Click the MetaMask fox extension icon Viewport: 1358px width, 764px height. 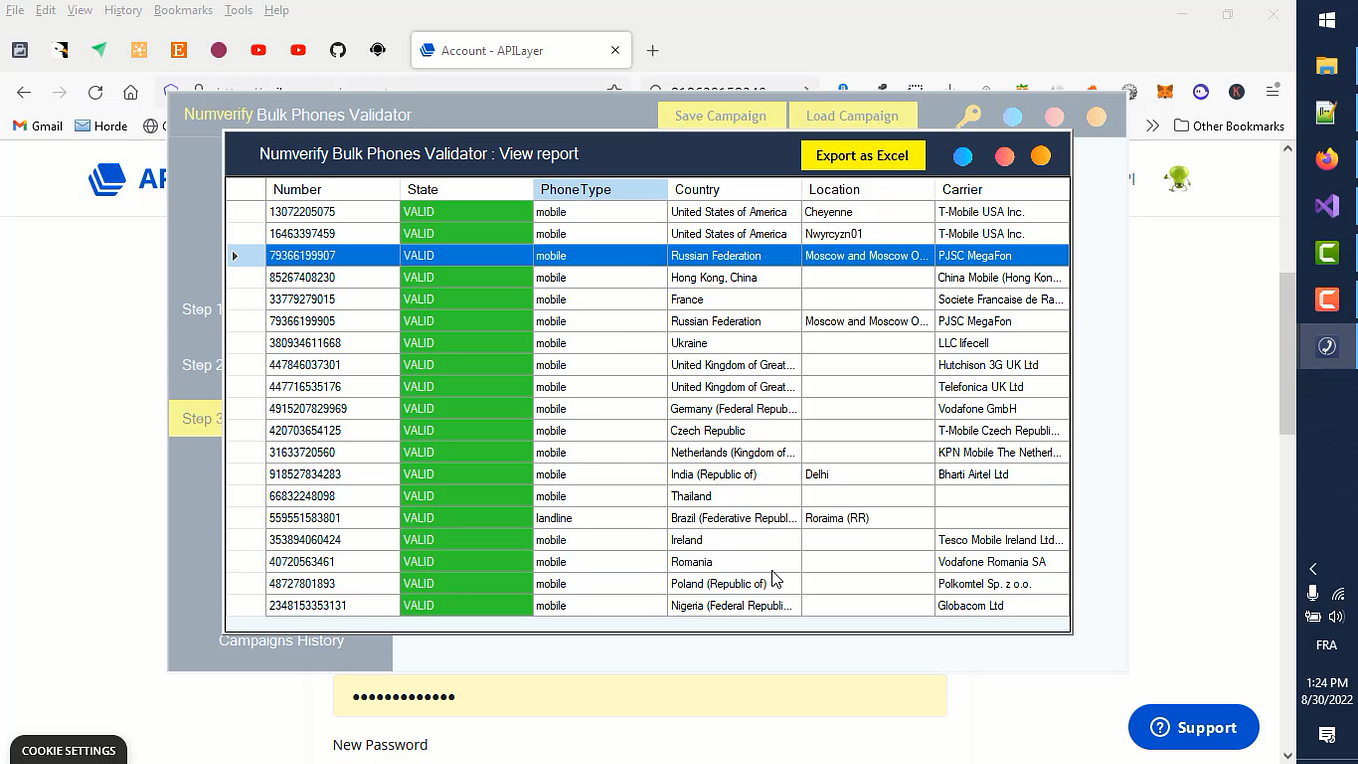[1163, 91]
